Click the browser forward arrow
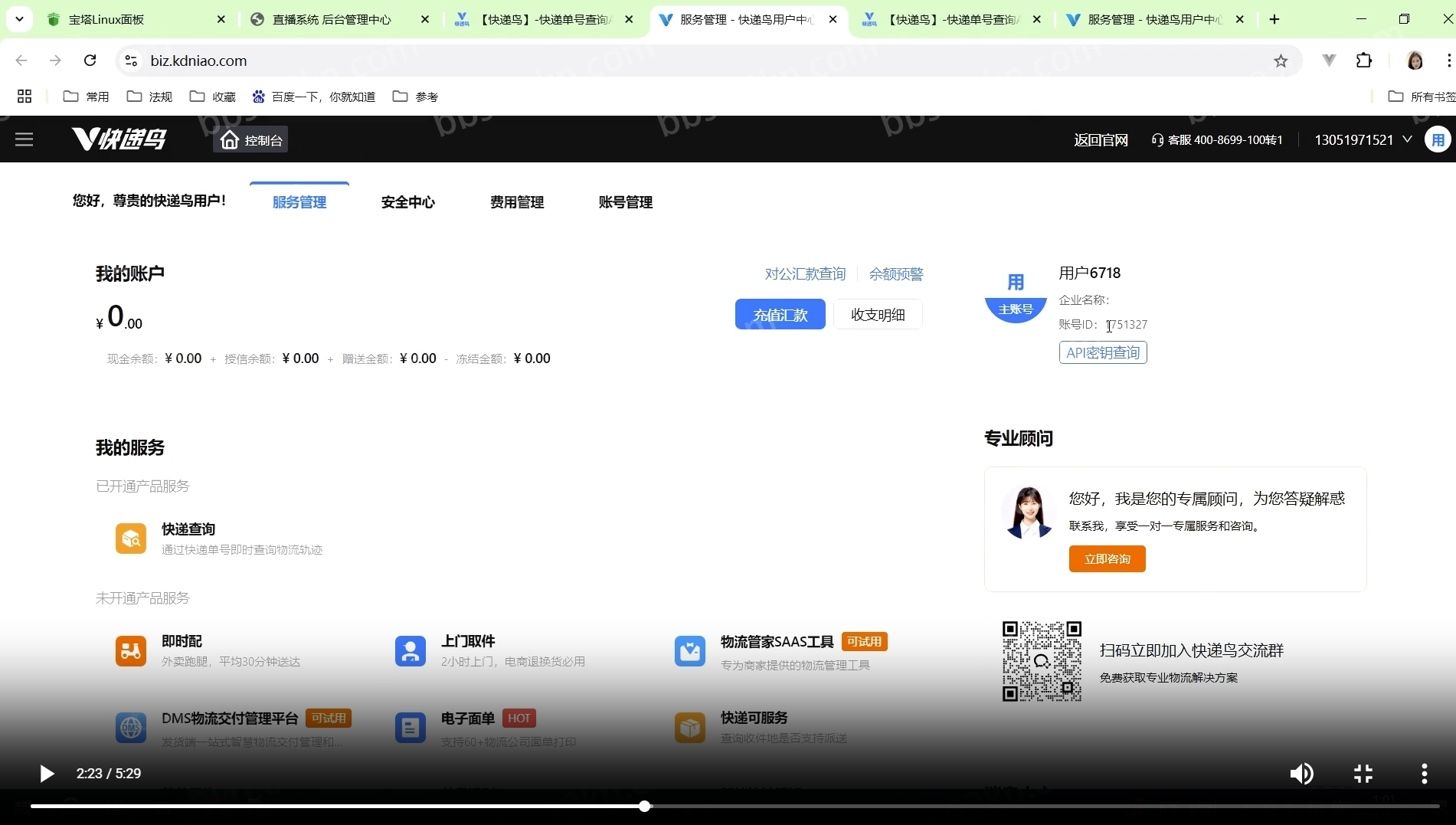 [x=55, y=61]
